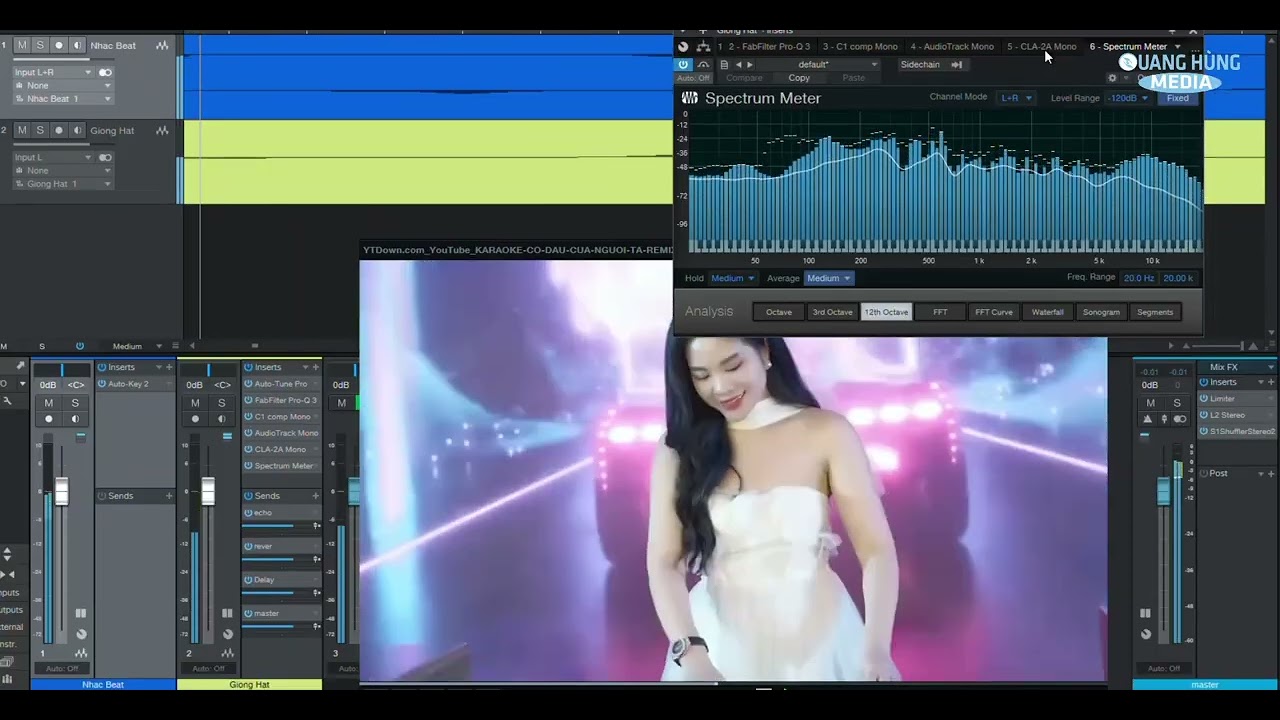Open the Hold Medium dropdown
Image resolution: width=1280 pixels, height=720 pixels.
731,279
